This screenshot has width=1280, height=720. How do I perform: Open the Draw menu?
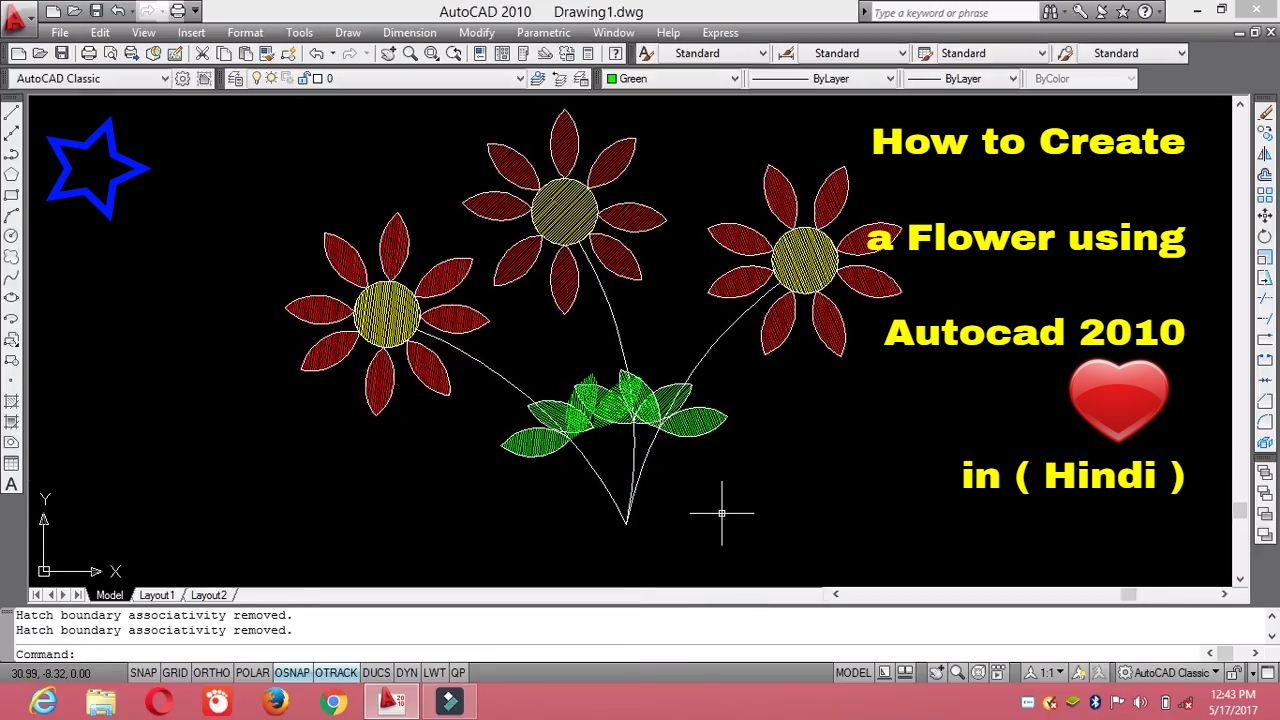[x=348, y=33]
